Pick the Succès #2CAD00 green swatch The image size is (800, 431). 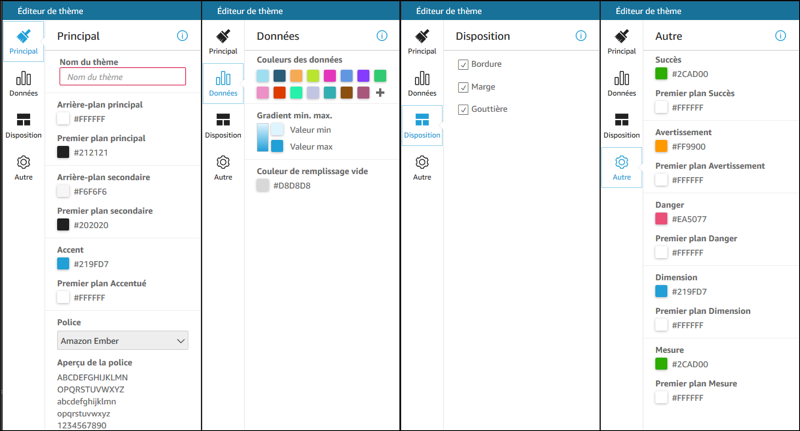[661, 73]
